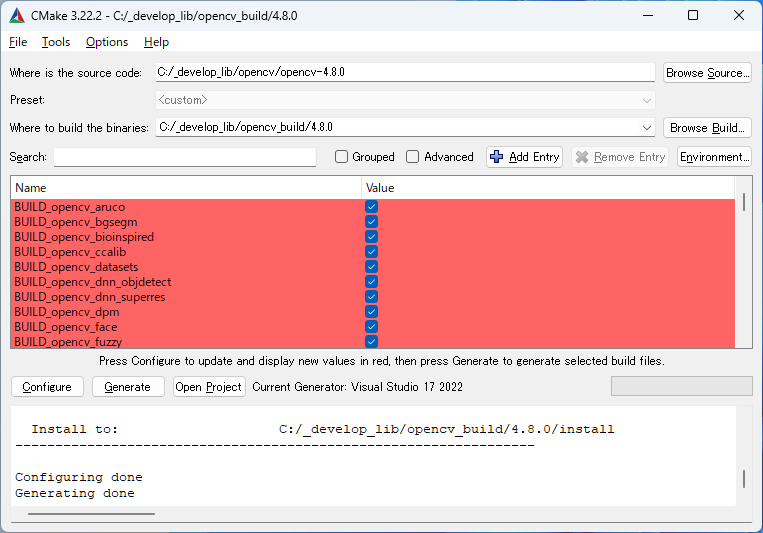The image size is (763, 533).
Task: Select the BUILD_opencv_face row name
Action: click(66, 327)
